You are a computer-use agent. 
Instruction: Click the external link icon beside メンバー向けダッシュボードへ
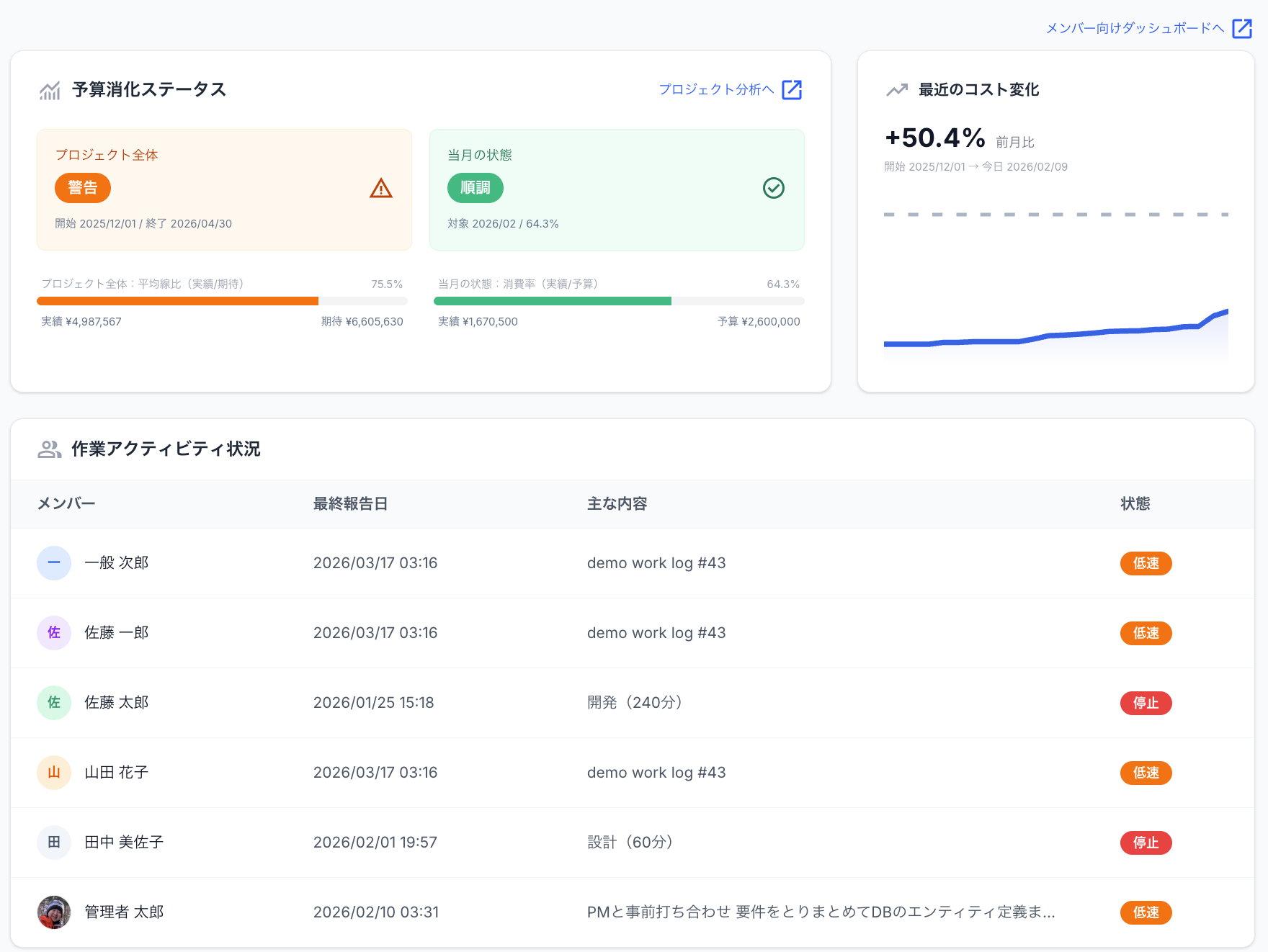click(1242, 29)
